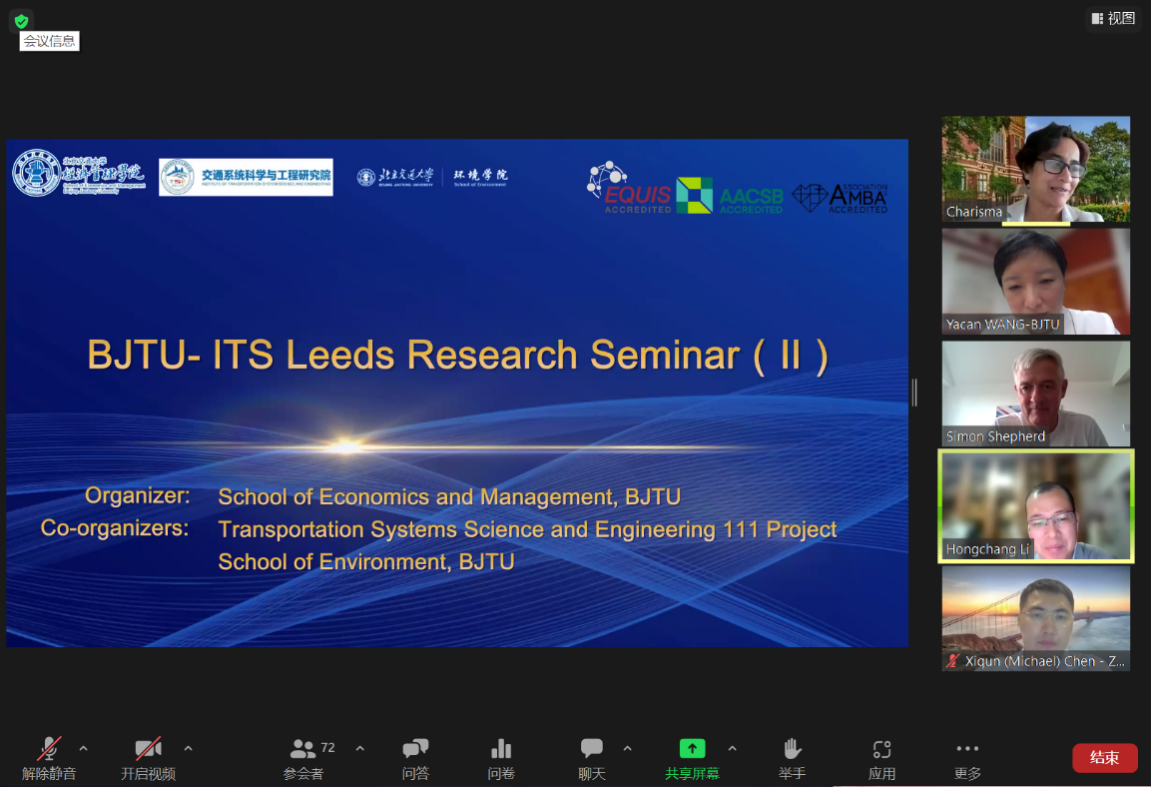This screenshot has height=787, width=1151.
Task: Open the participants panel (参会者)
Action: pyautogui.click(x=304, y=758)
